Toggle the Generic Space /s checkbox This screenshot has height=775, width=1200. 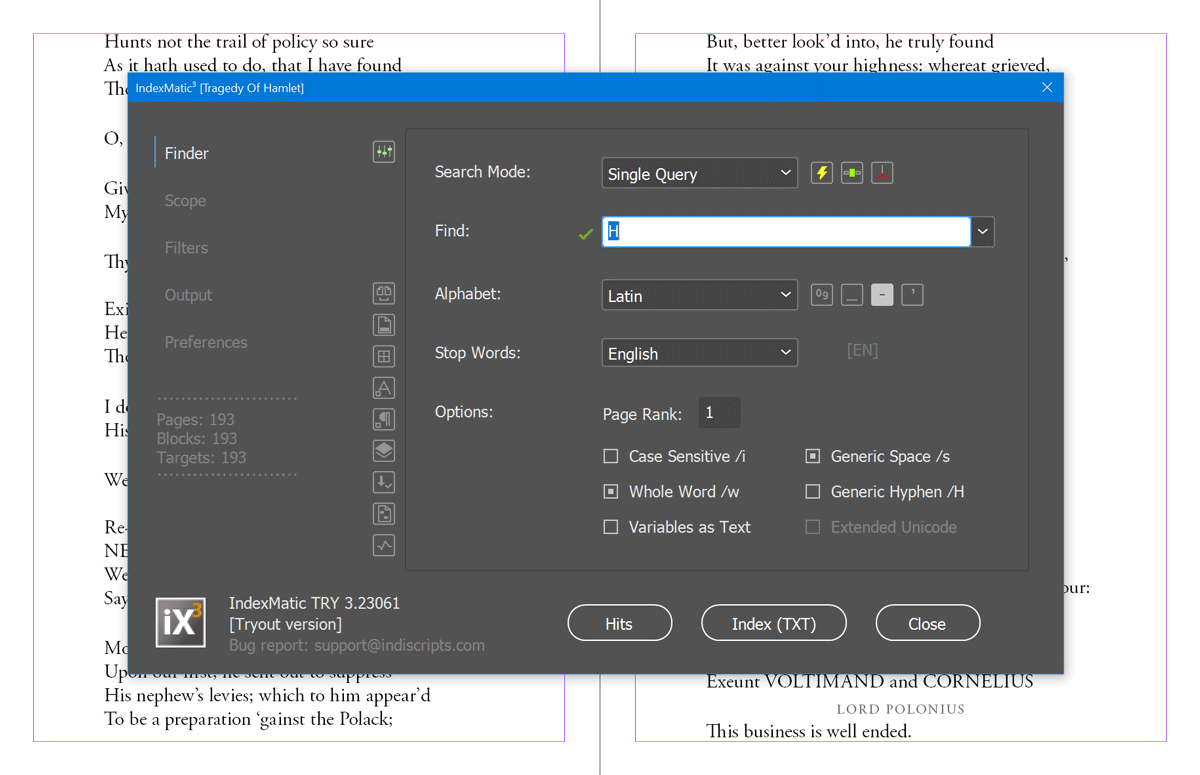pos(813,456)
